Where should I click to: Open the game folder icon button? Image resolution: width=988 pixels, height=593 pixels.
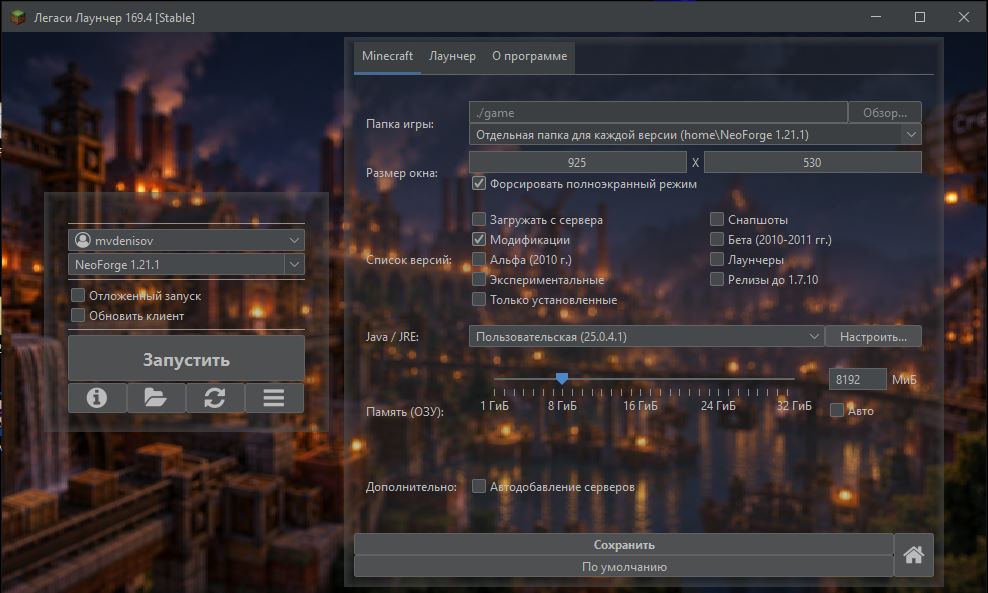[x=156, y=398]
